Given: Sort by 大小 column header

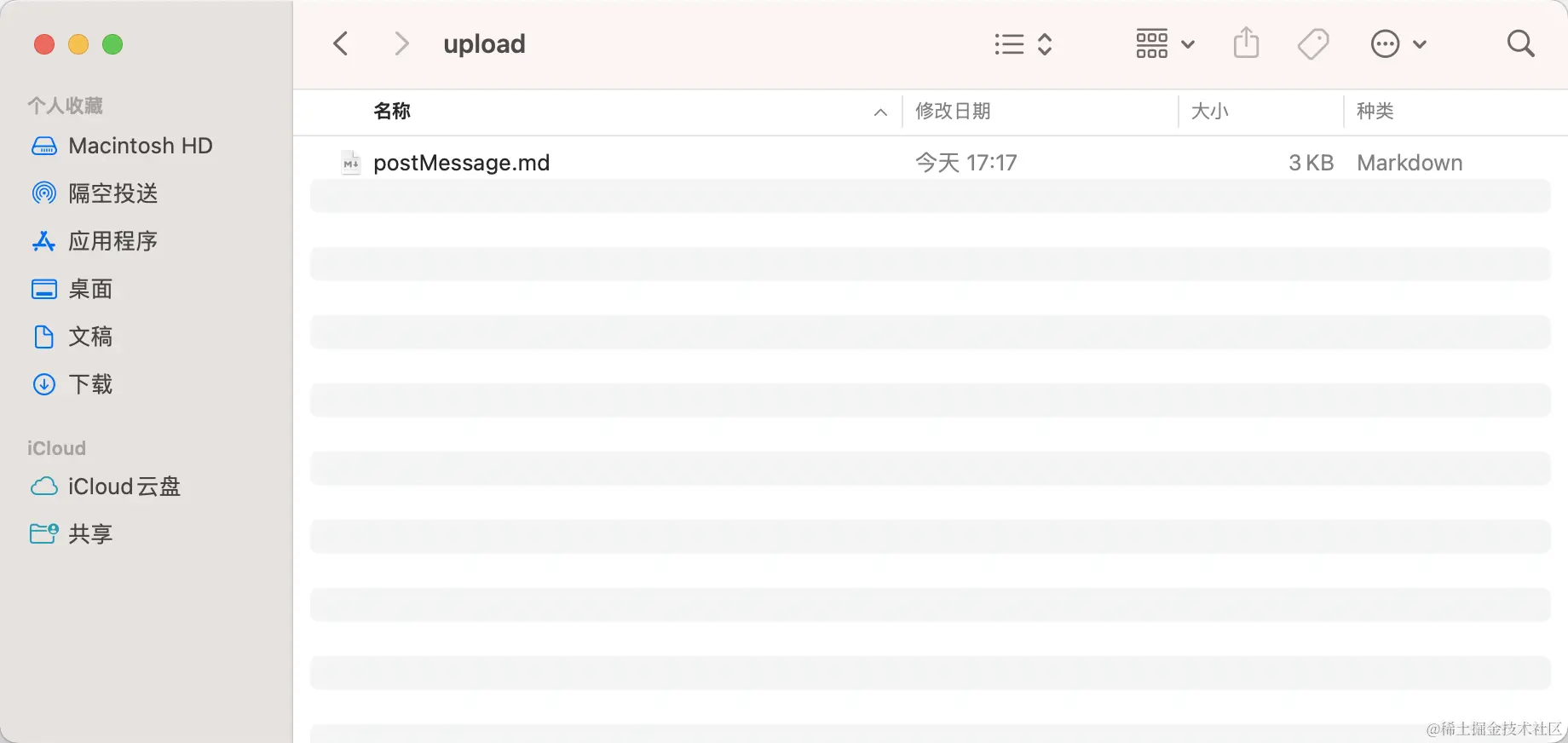Looking at the screenshot, I should 1209,112.
